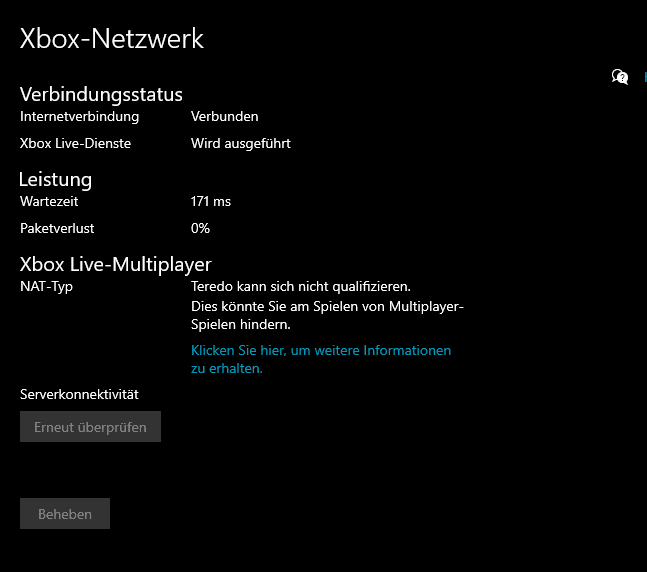Click the Teredo kann sich nicht qualifizieren text
647x572 pixels.
coord(300,286)
